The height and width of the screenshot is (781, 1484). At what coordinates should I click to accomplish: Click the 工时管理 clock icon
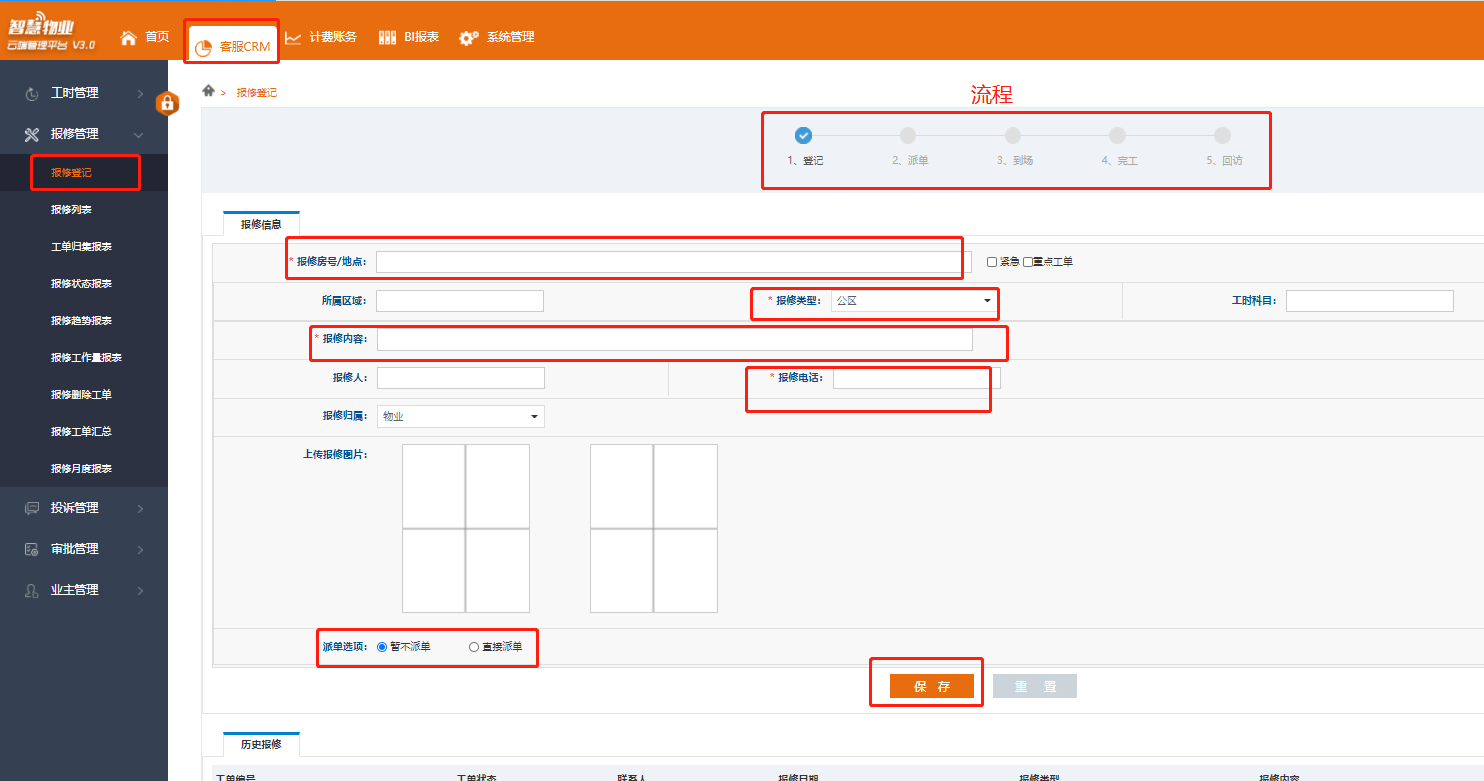tap(32, 93)
